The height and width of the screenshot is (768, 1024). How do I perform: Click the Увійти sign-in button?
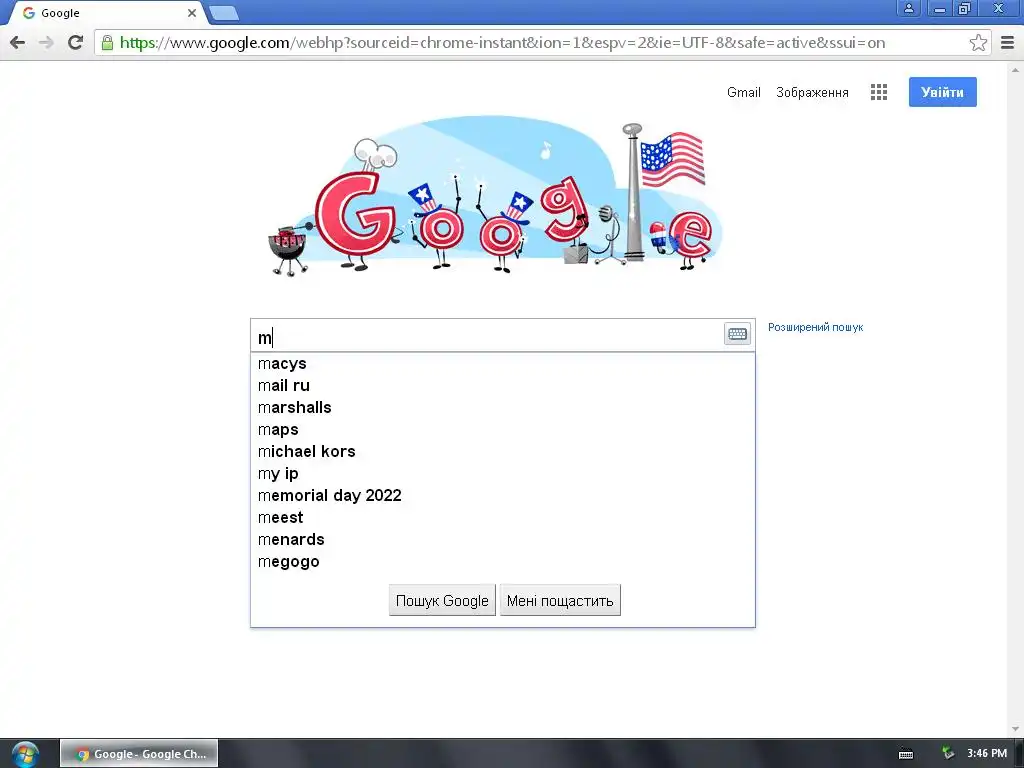coord(942,92)
